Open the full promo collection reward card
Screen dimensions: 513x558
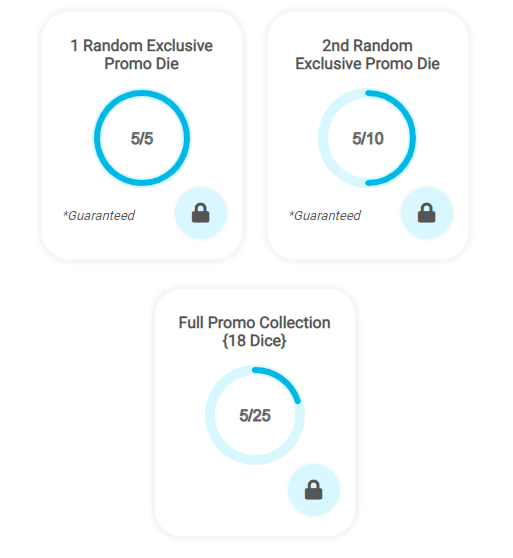(x=255, y=412)
